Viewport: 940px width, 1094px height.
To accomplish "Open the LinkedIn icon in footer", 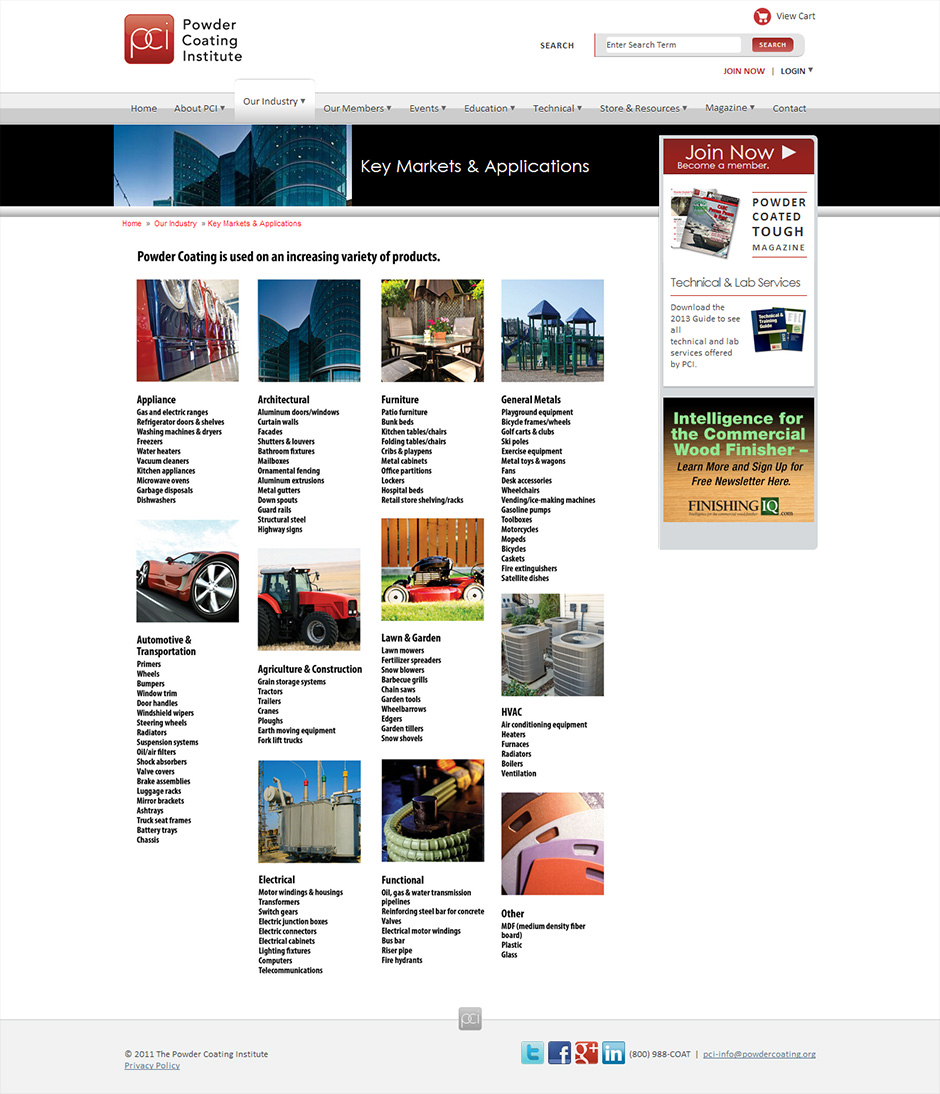I will pyautogui.click(x=613, y=1053).
